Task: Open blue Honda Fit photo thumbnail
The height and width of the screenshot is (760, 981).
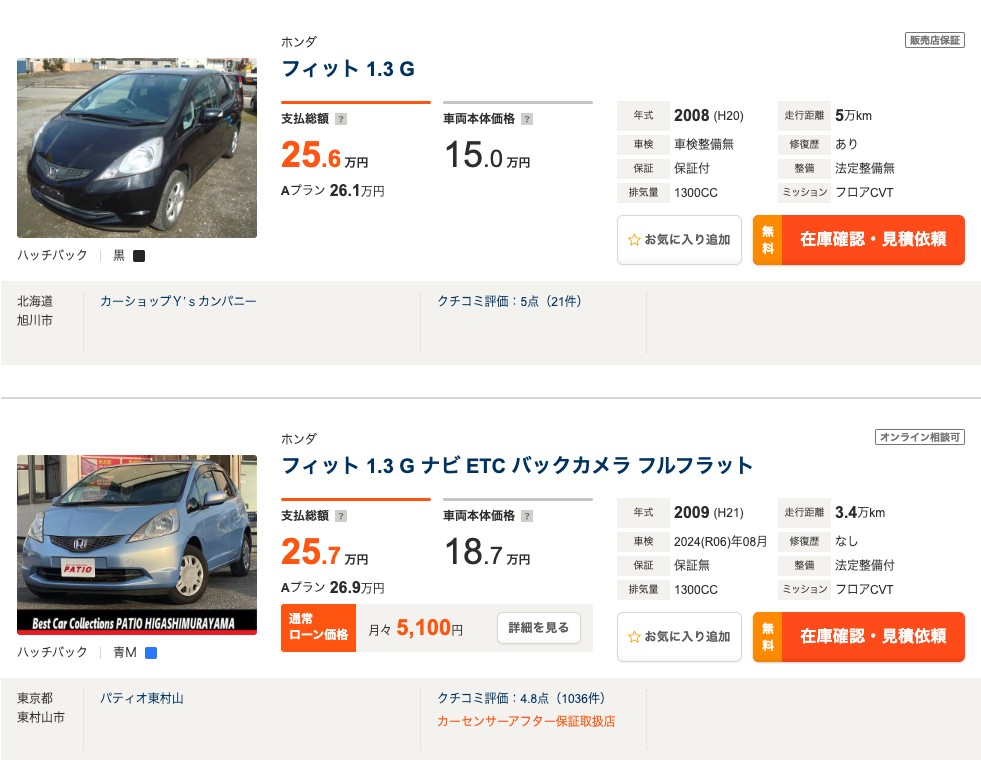Action: (x=137, y=545)
